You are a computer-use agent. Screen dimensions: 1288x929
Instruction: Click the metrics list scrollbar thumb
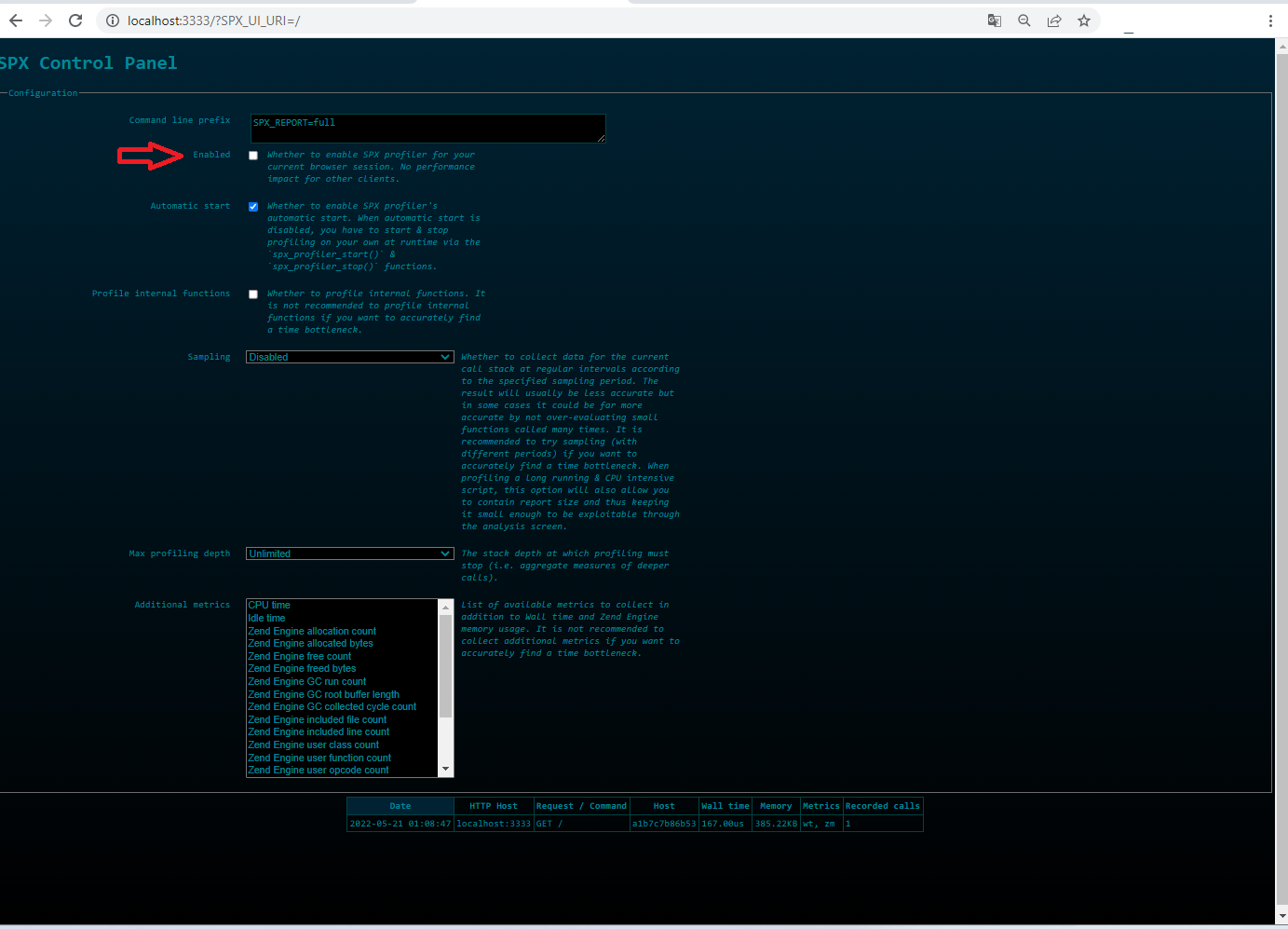click(x=445, y=666)
